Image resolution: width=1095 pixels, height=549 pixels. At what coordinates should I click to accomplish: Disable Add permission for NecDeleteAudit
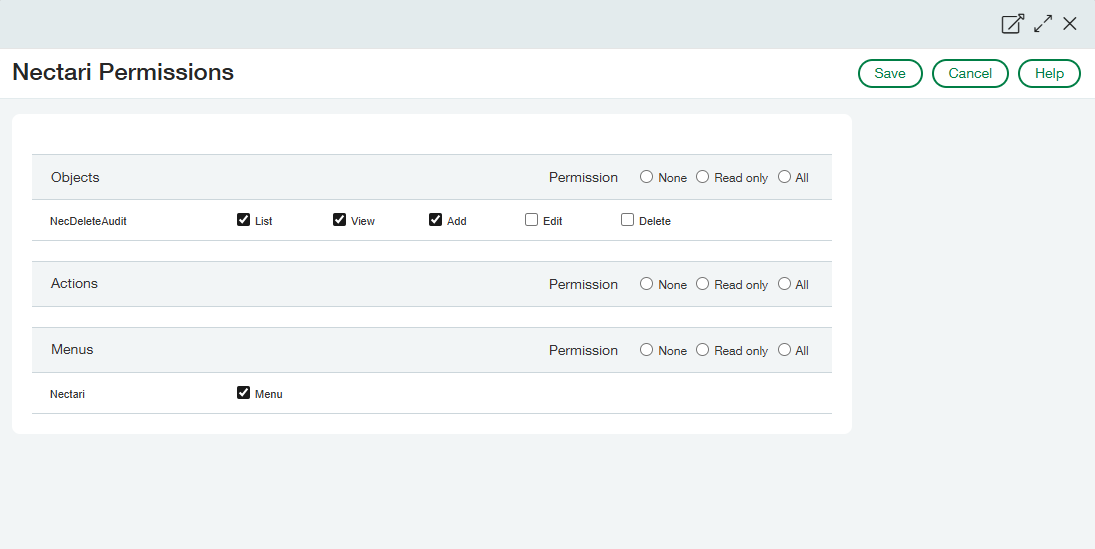click(x=435, y=220)
